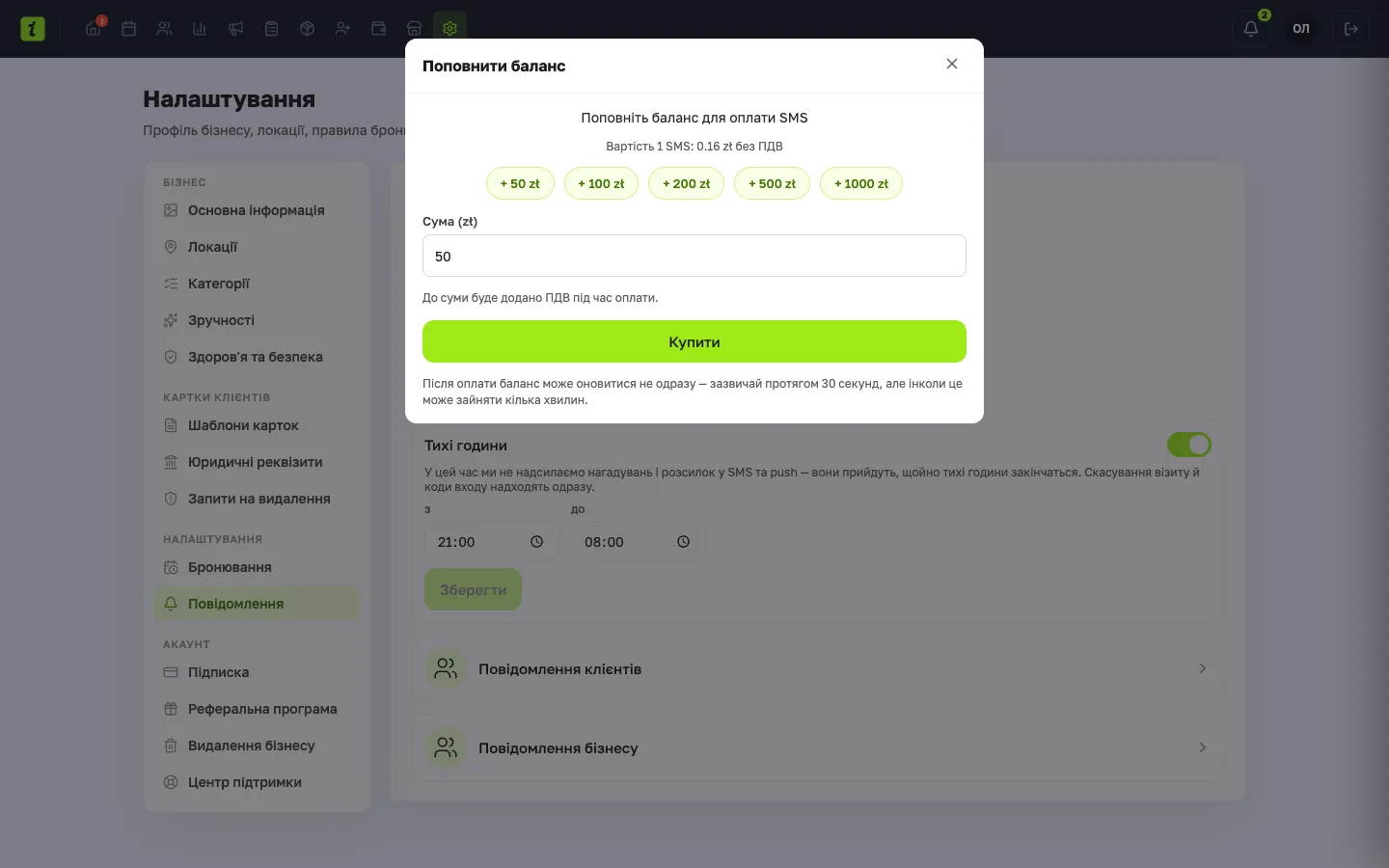This screenshot has width=1389, height=868.
Task: Open the bar chart analytics icon
Action: 200,29
